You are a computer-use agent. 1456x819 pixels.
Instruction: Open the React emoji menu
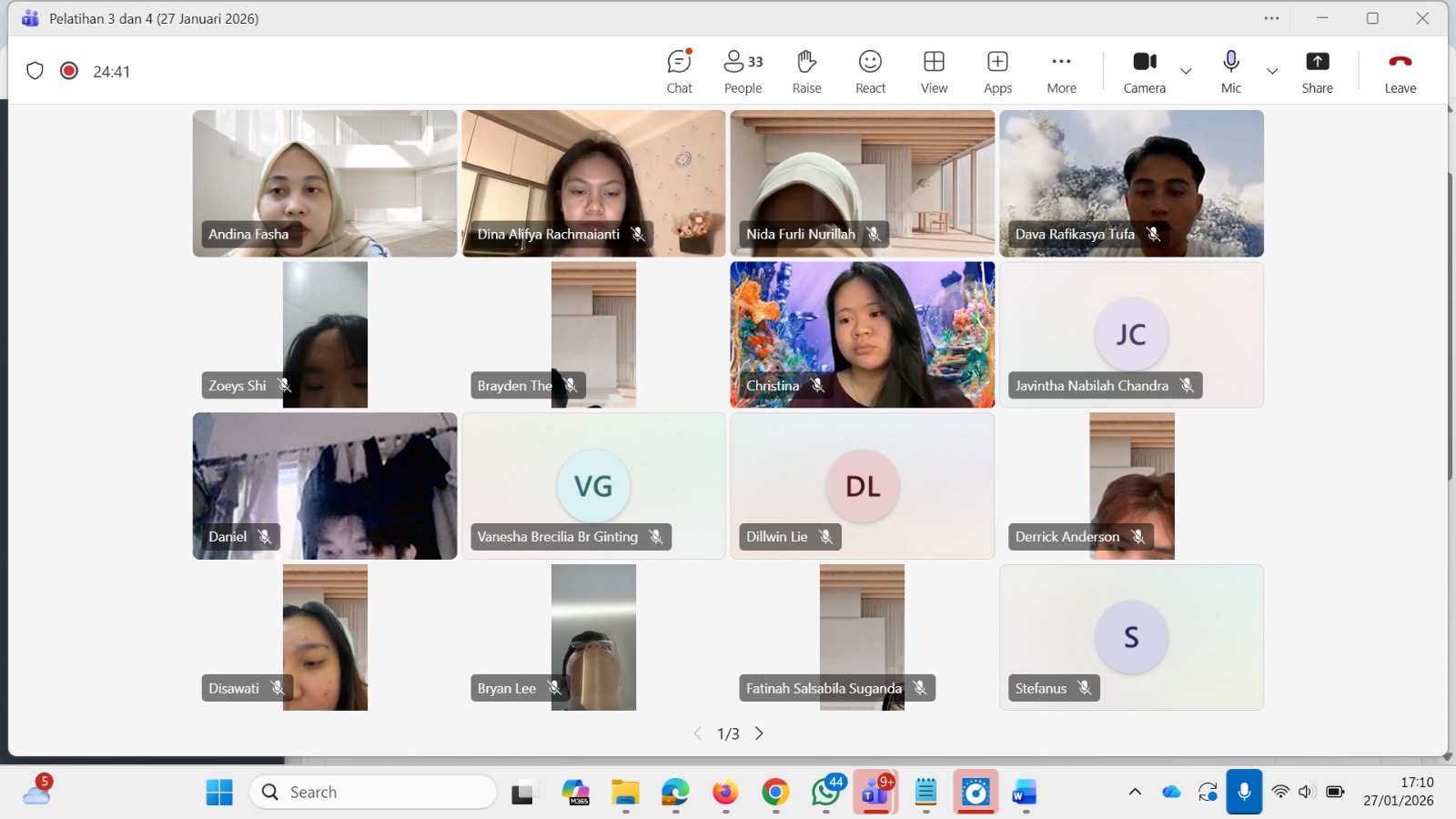[870, 71]
